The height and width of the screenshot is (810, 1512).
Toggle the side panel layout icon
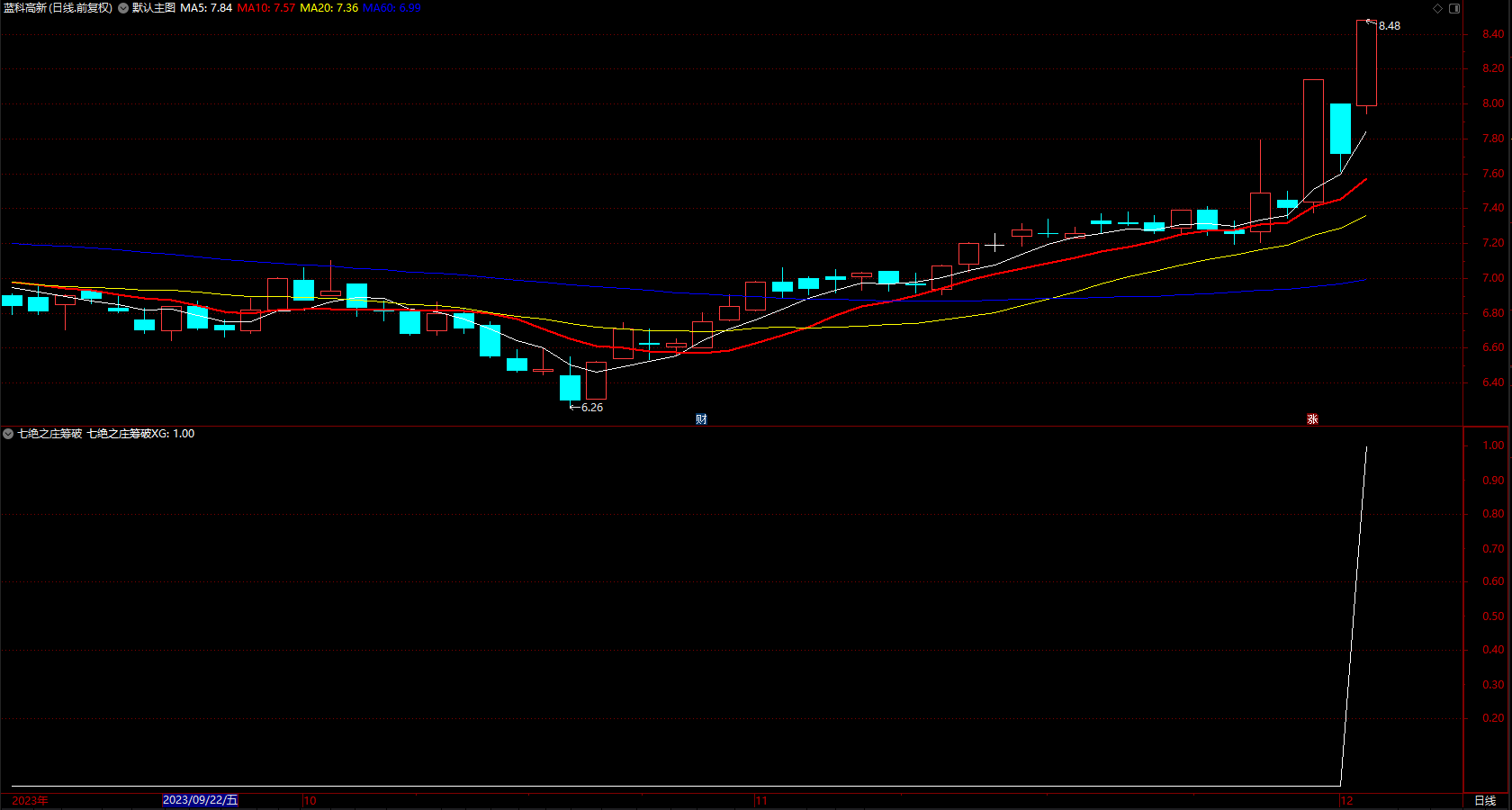click(x=1454, y=8)
